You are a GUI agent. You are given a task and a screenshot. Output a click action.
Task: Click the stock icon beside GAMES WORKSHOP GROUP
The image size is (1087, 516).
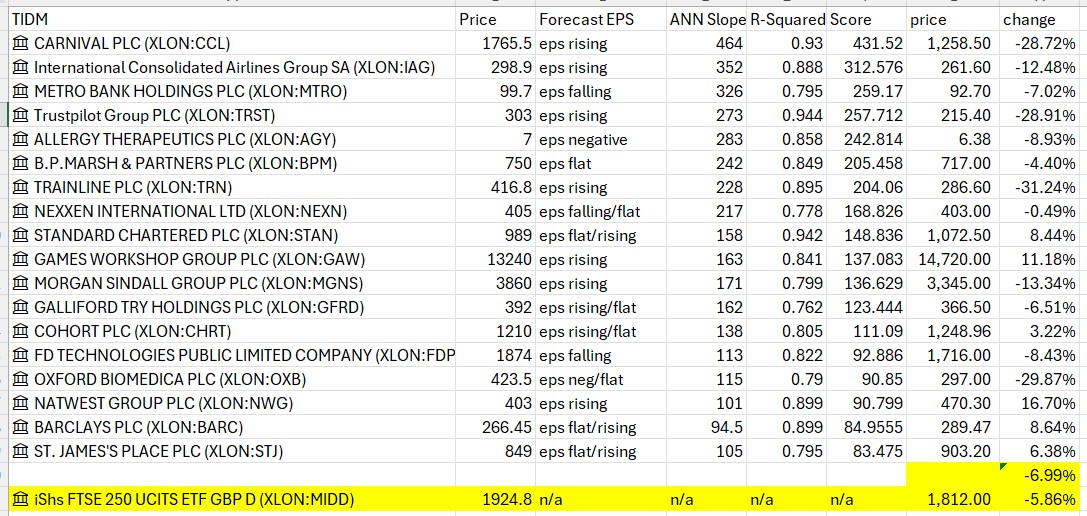[x=21, y=260]
